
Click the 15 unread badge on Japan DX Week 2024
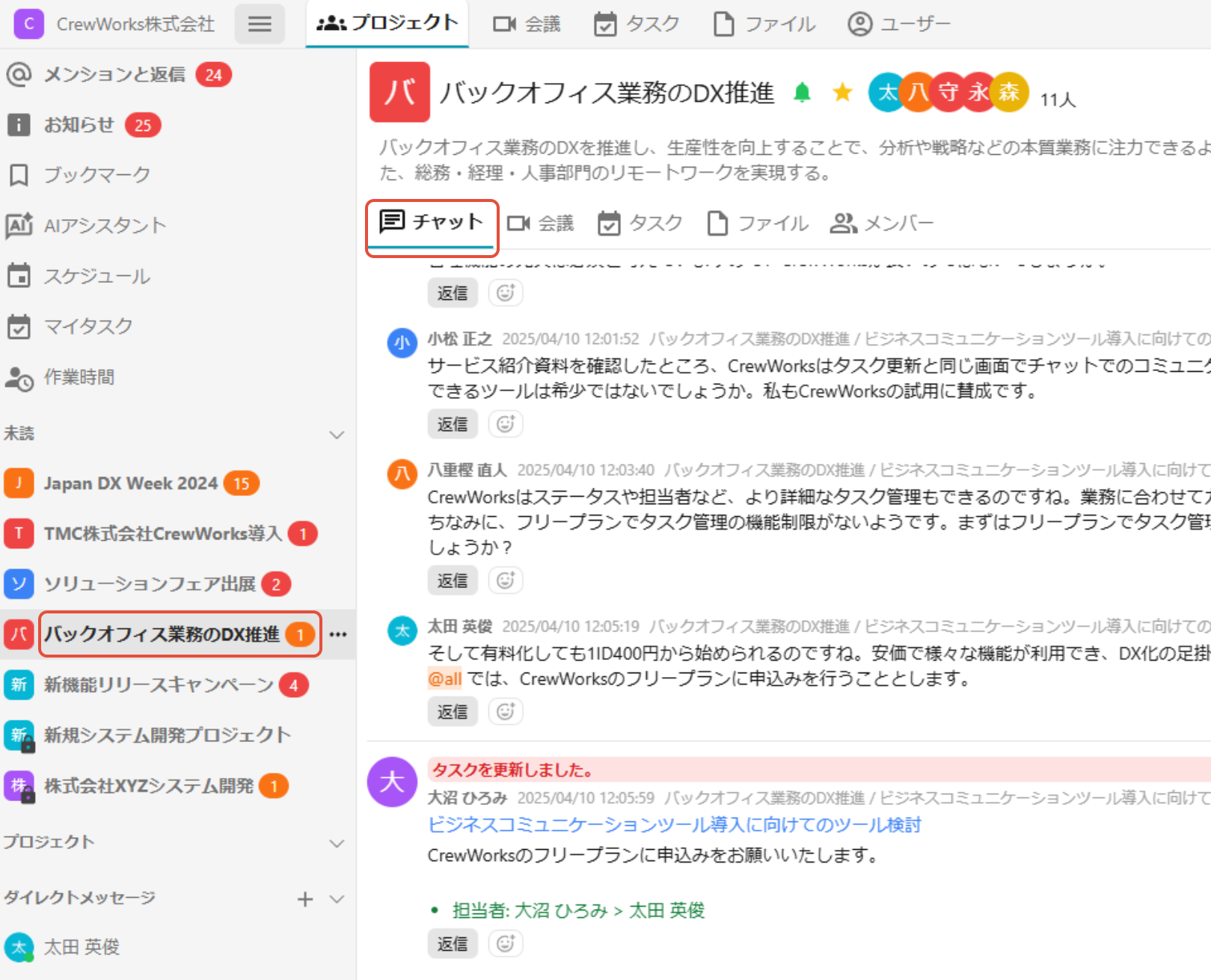coord(242,483)
